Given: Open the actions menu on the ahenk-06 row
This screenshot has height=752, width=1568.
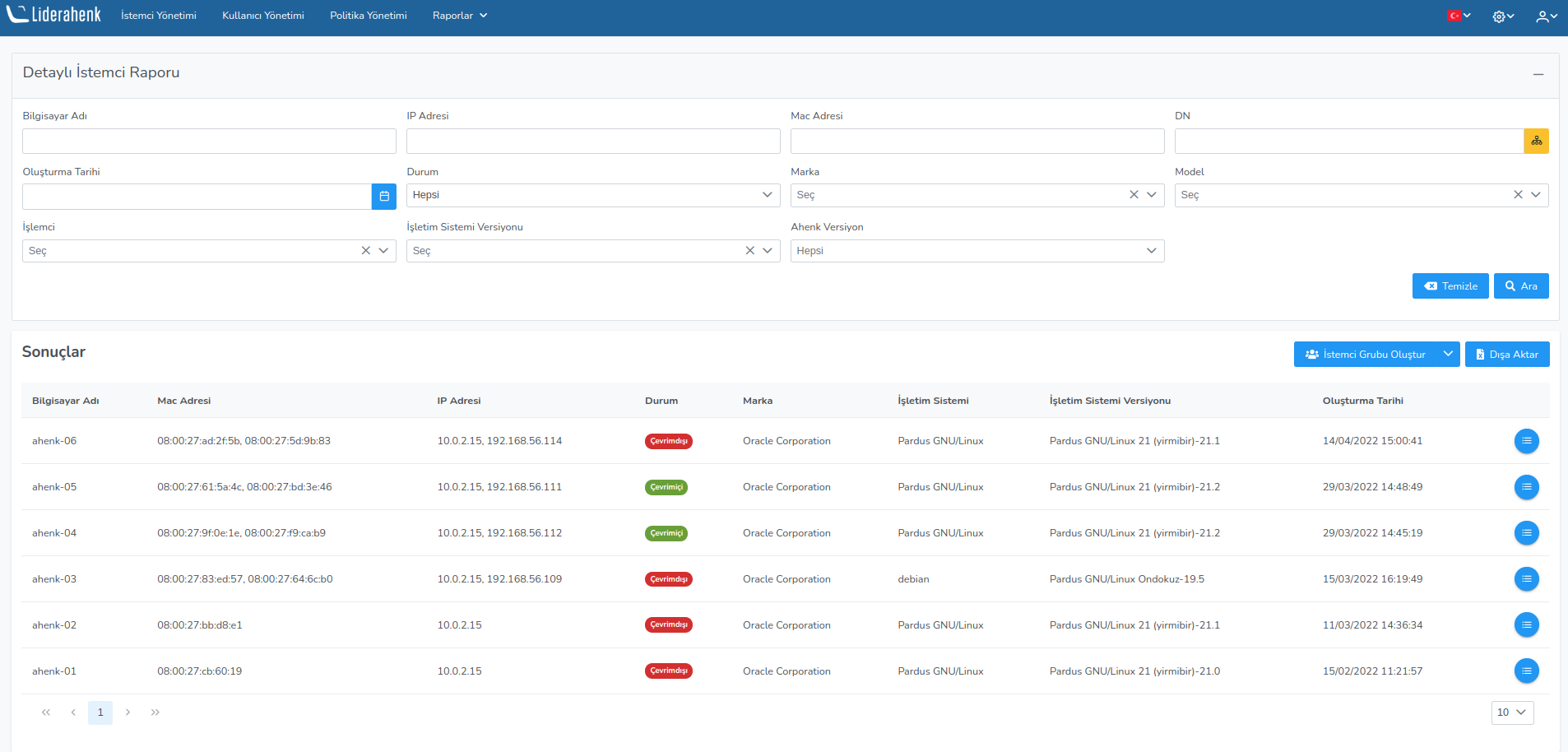Looking at the screenshot, I should pos(1526,441).
